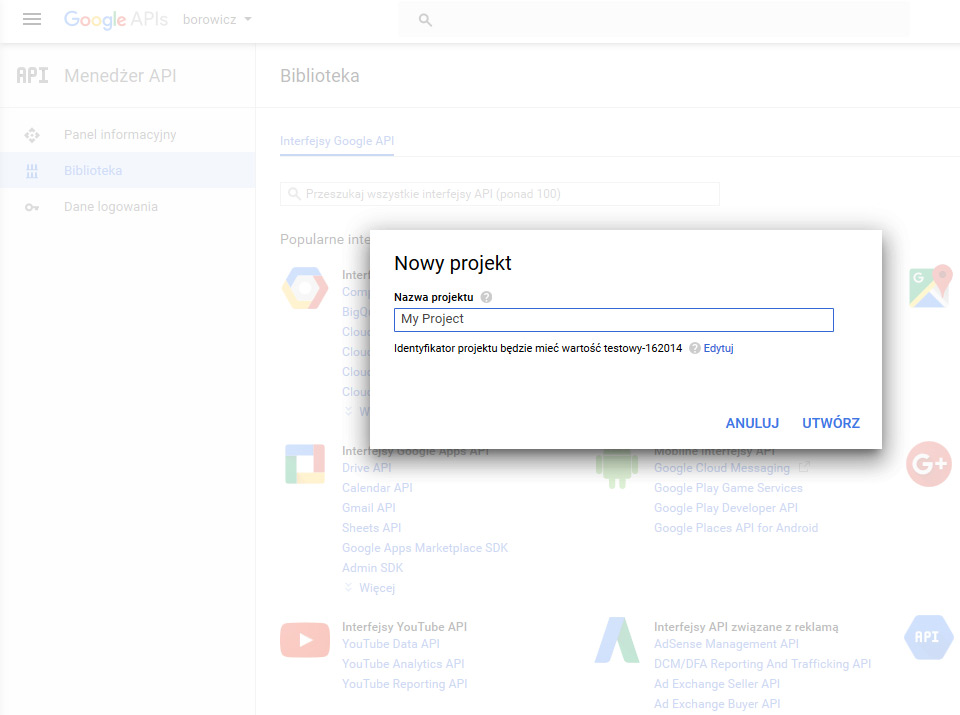Click the top search magnifier icon
Viewport: 960px width, 715px height.
click(x=425, y=20)
